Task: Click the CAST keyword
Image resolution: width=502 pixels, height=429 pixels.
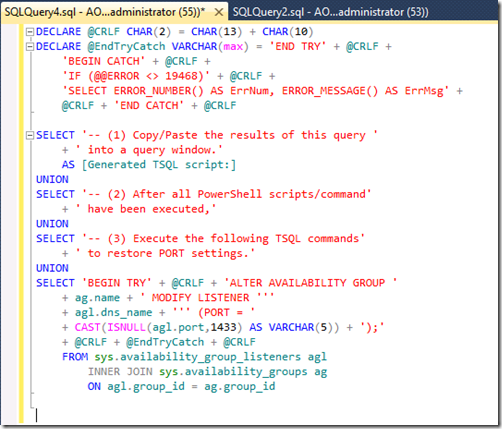Action: point(87,327)
